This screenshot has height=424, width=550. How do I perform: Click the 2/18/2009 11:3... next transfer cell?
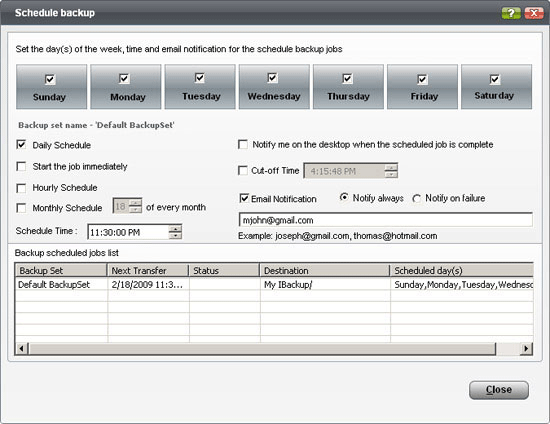148,284
